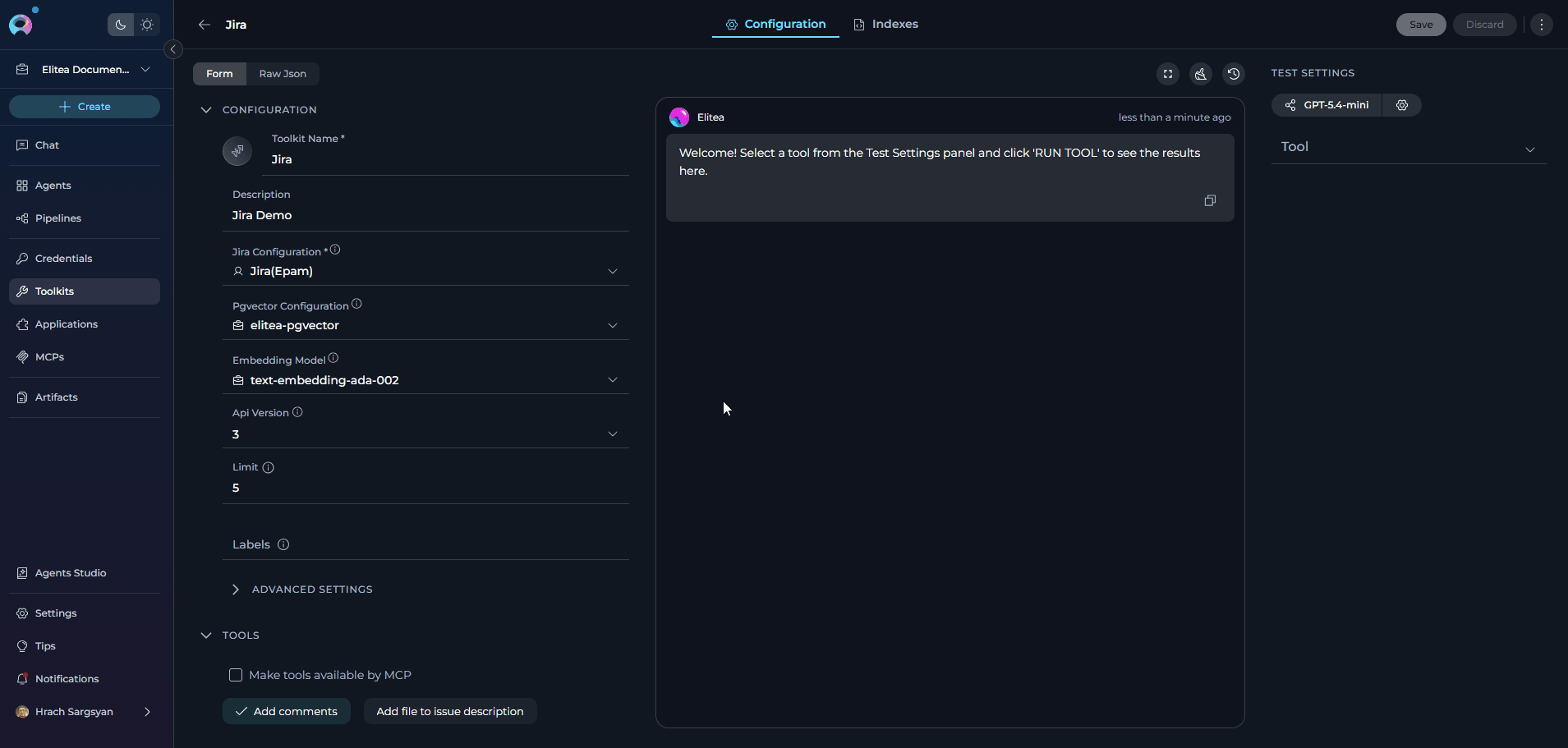The image size is (1568, 748).
Task: Select Toolkits in the sidebar
Action: click(x=85, y=291)
